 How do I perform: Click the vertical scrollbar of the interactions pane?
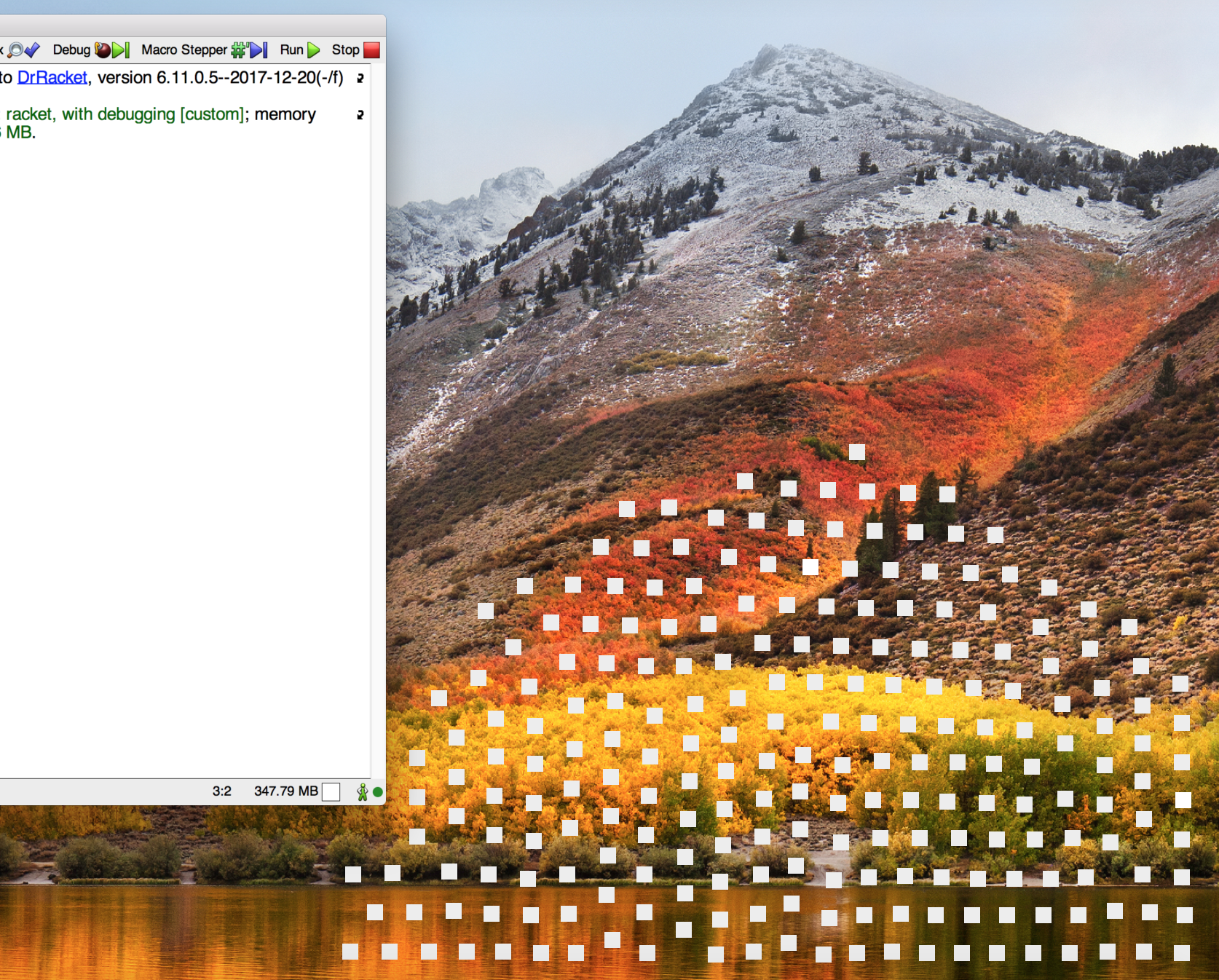pos(378,421)
